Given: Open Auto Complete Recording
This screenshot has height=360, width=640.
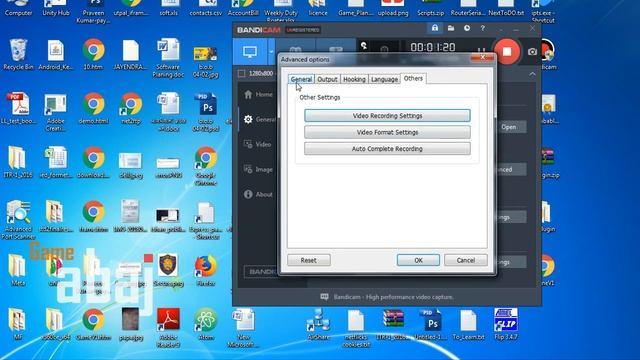Looking at the screenshot, I should 387,149.
